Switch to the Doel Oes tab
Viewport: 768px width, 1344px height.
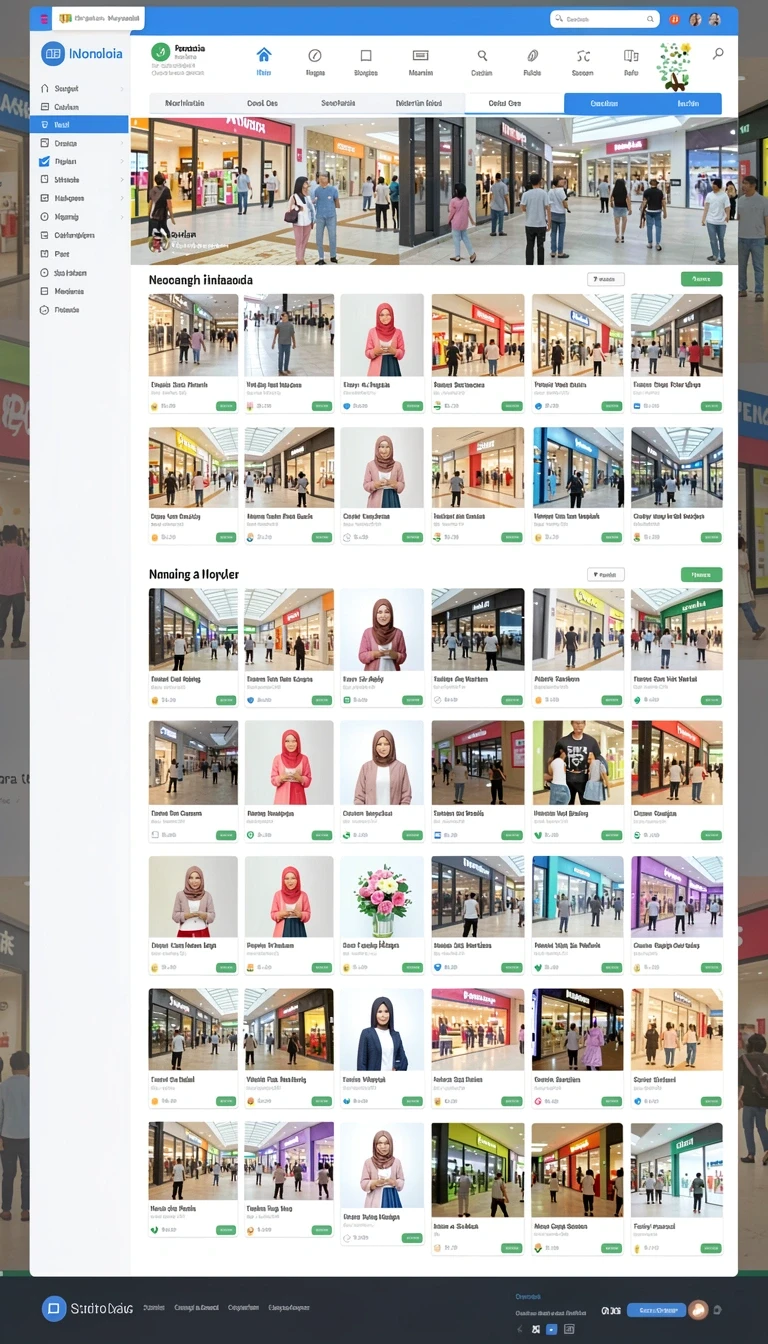[262, 103]
